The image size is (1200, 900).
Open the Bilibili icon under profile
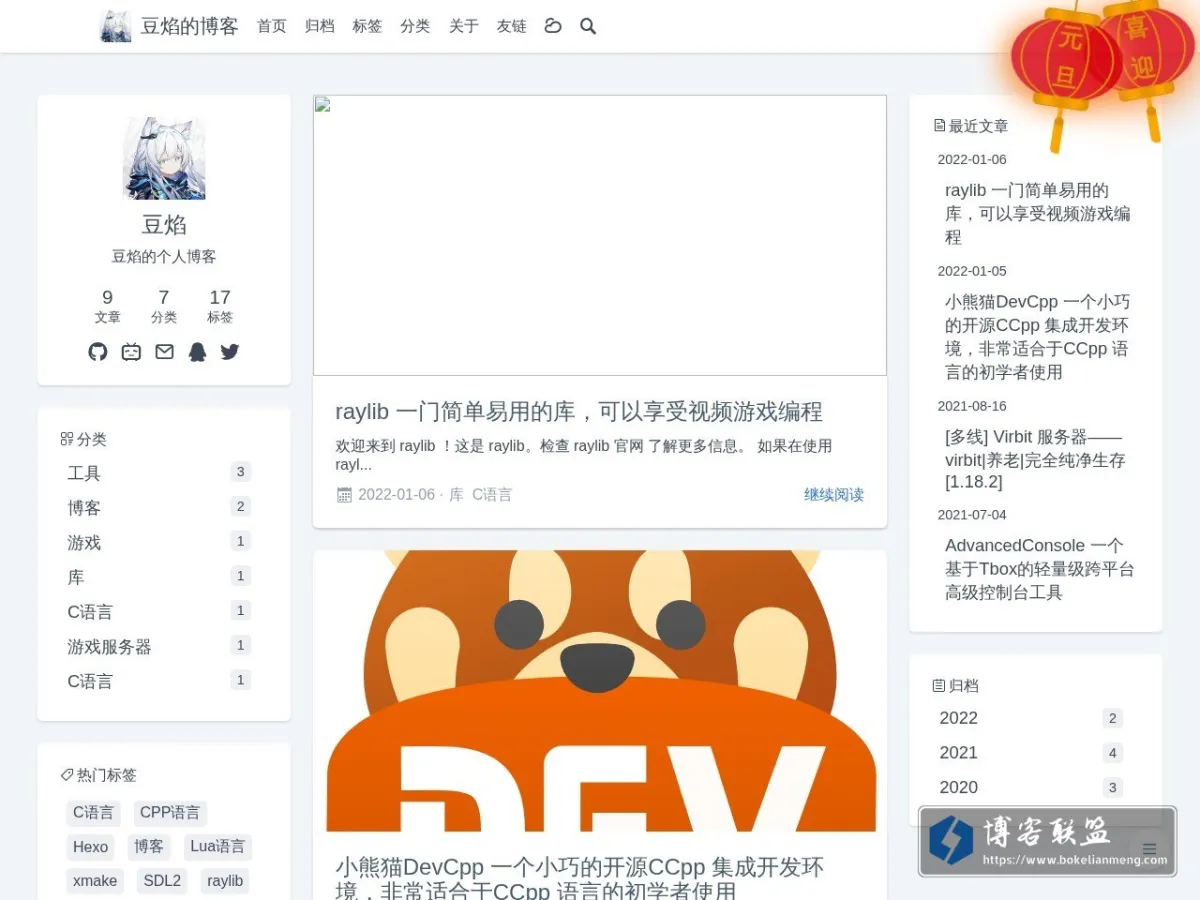tap(131, 352)
